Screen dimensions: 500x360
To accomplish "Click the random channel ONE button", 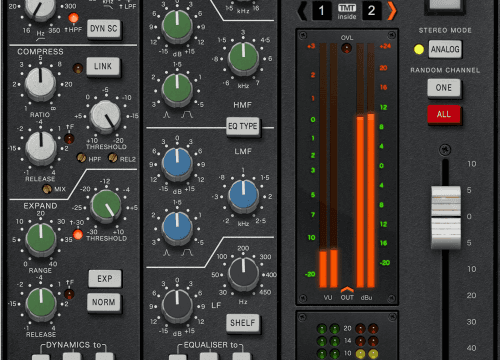I will [x=444, y=88].
